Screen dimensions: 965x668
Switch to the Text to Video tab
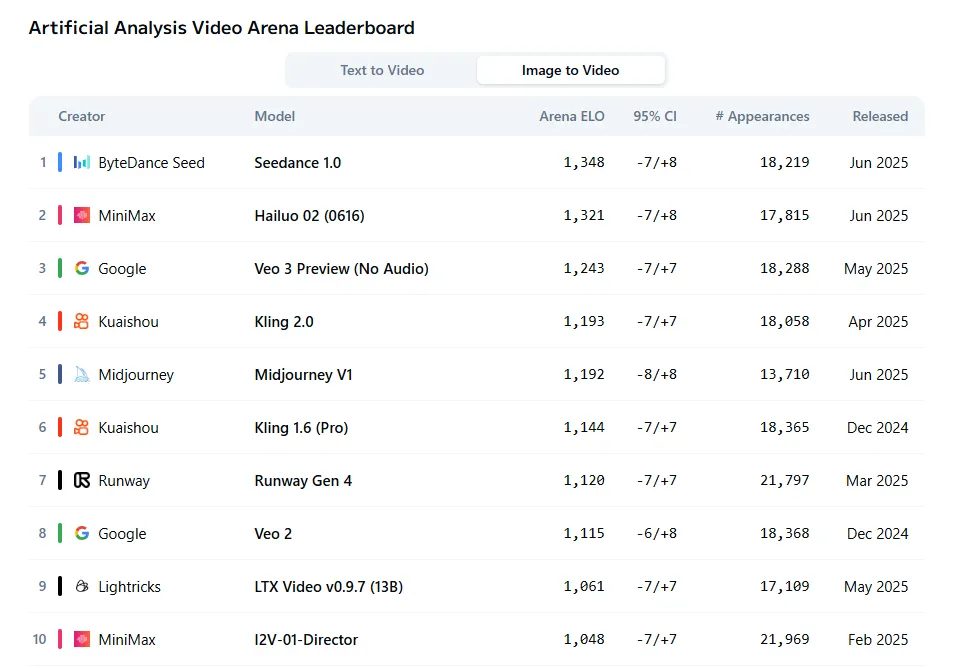[382, 70]
